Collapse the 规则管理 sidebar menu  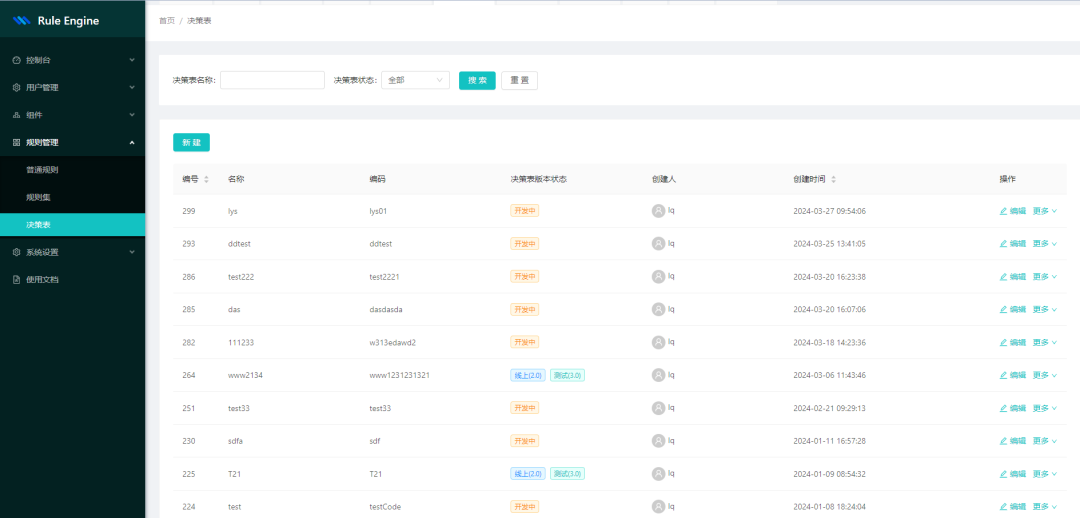click(x=132, y=142)
